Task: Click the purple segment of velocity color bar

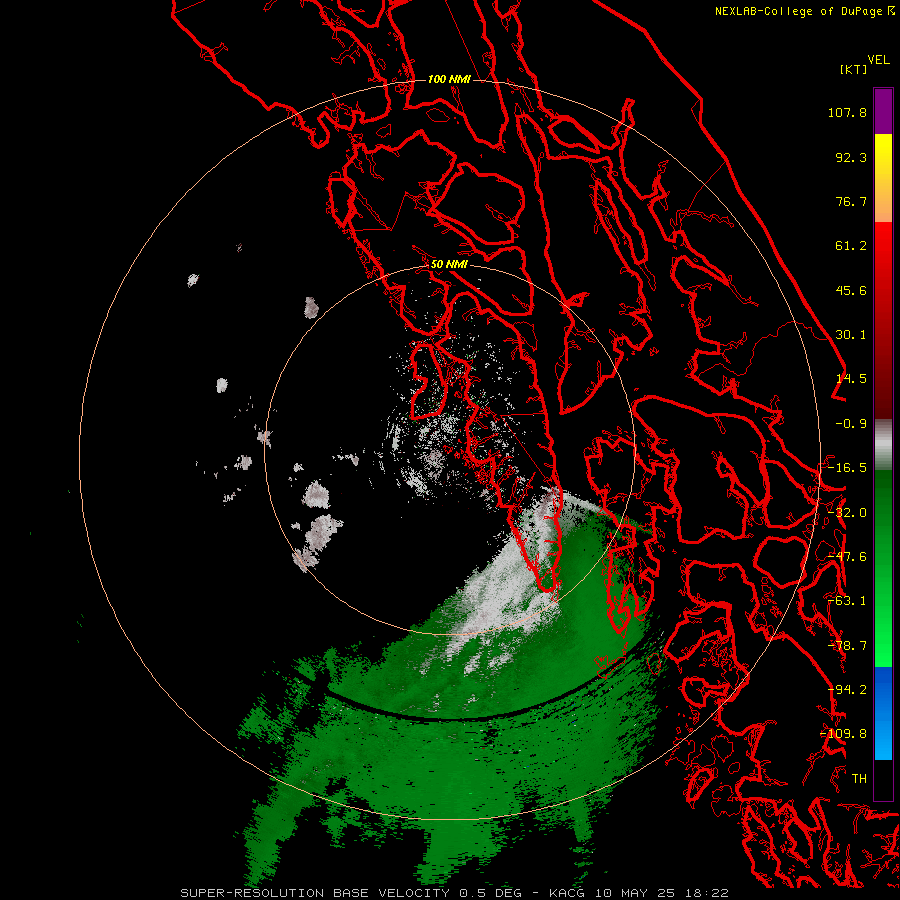Action: (883, 111)
